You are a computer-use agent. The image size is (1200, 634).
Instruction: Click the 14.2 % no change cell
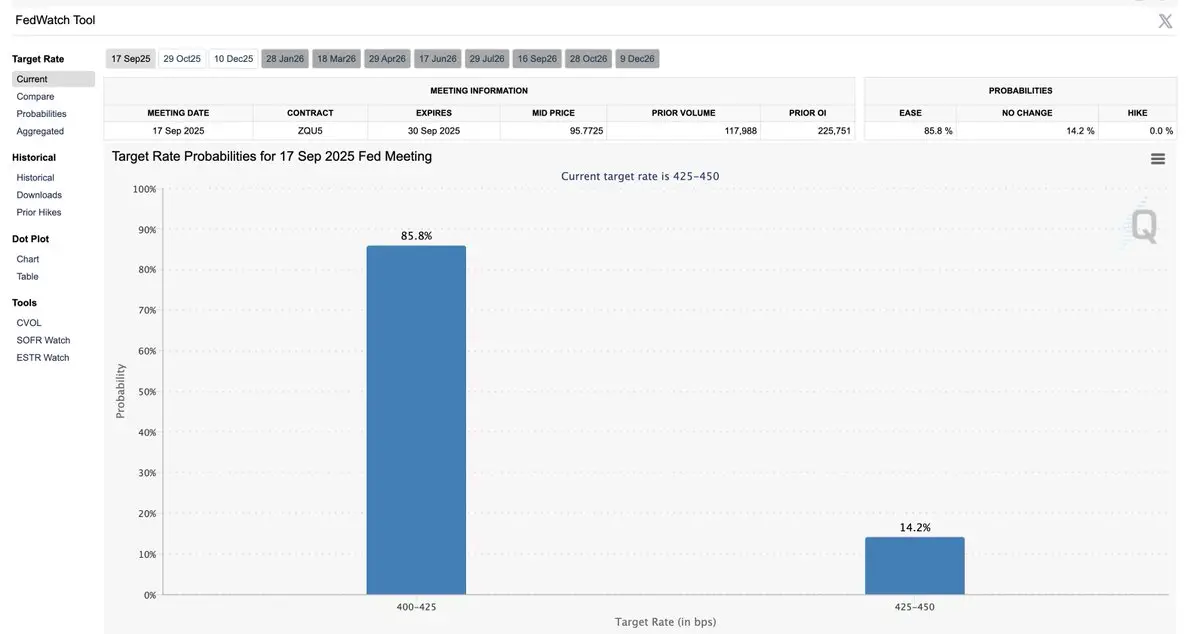pos(1027,131)
